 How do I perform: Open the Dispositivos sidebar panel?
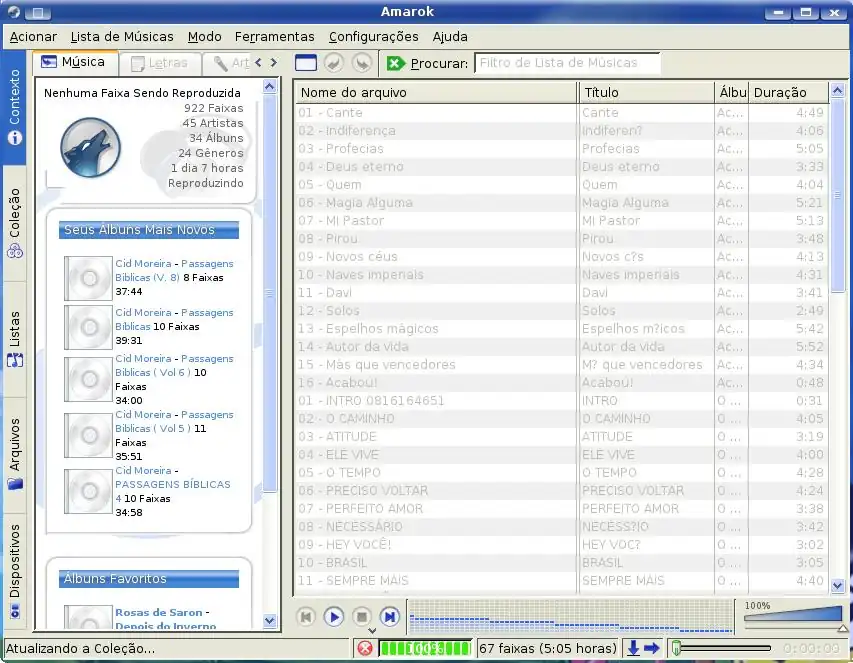[15, 570]
